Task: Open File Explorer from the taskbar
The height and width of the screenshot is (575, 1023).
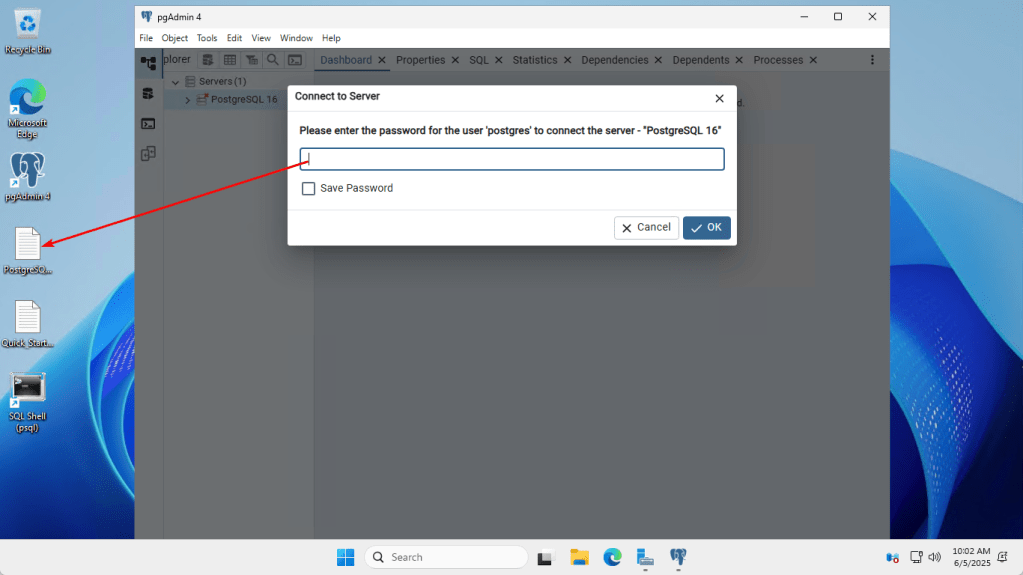Action: pyautogui.click(x=579, y=557)
